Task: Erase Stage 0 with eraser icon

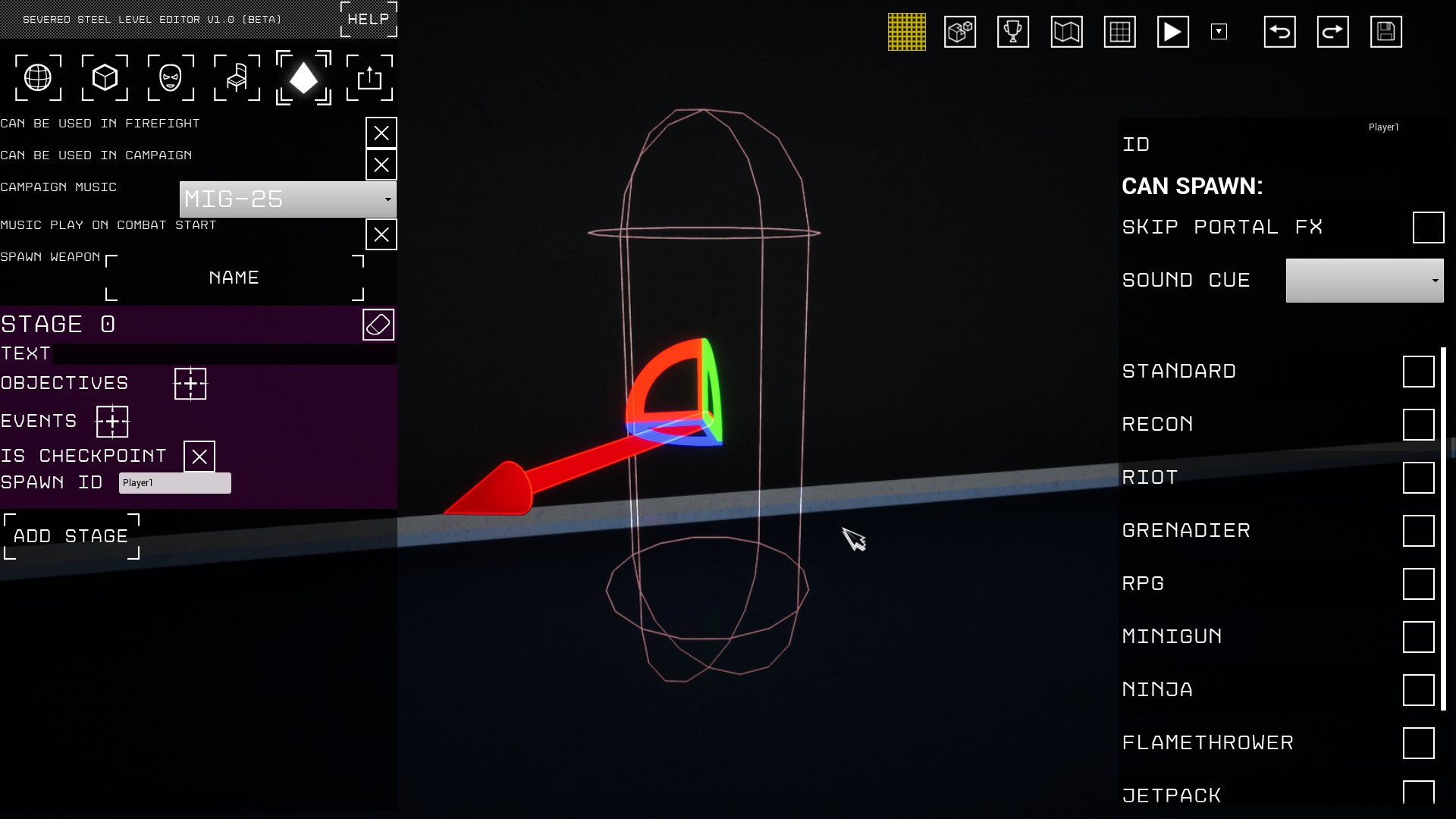Action: (x=378, y=325)
